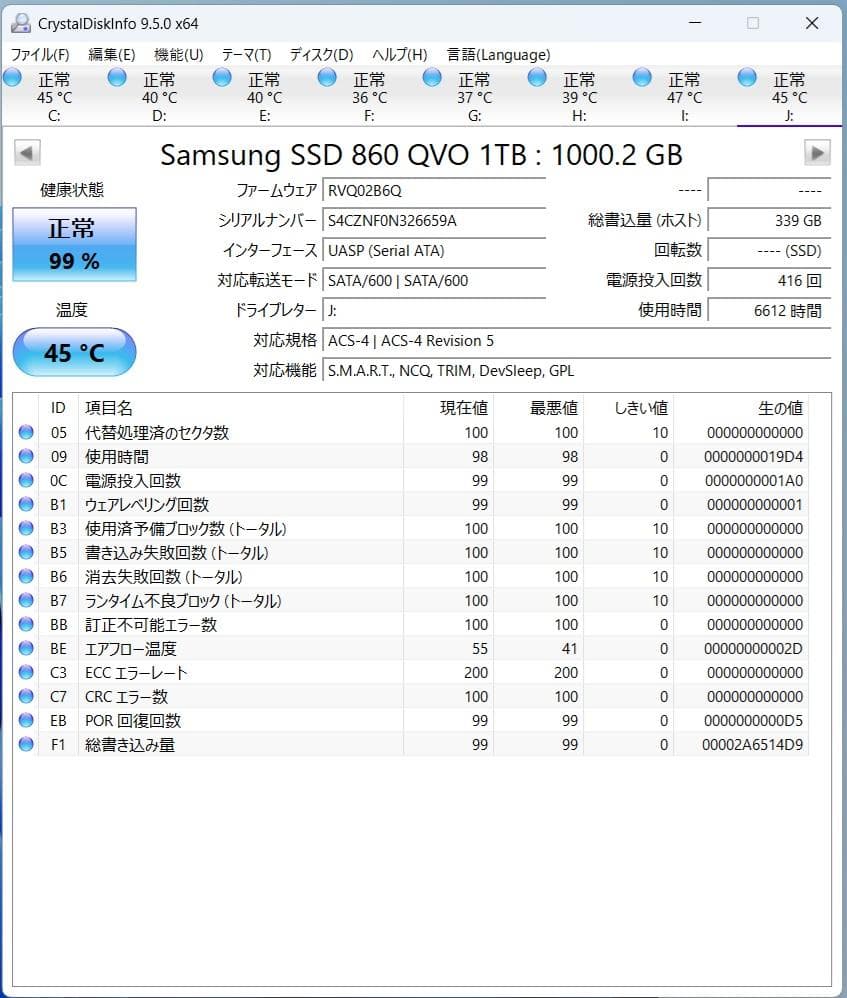Click status icon for attribute B3
The image size is (847, 998).
pyautogui.click(x=26, y=528)
